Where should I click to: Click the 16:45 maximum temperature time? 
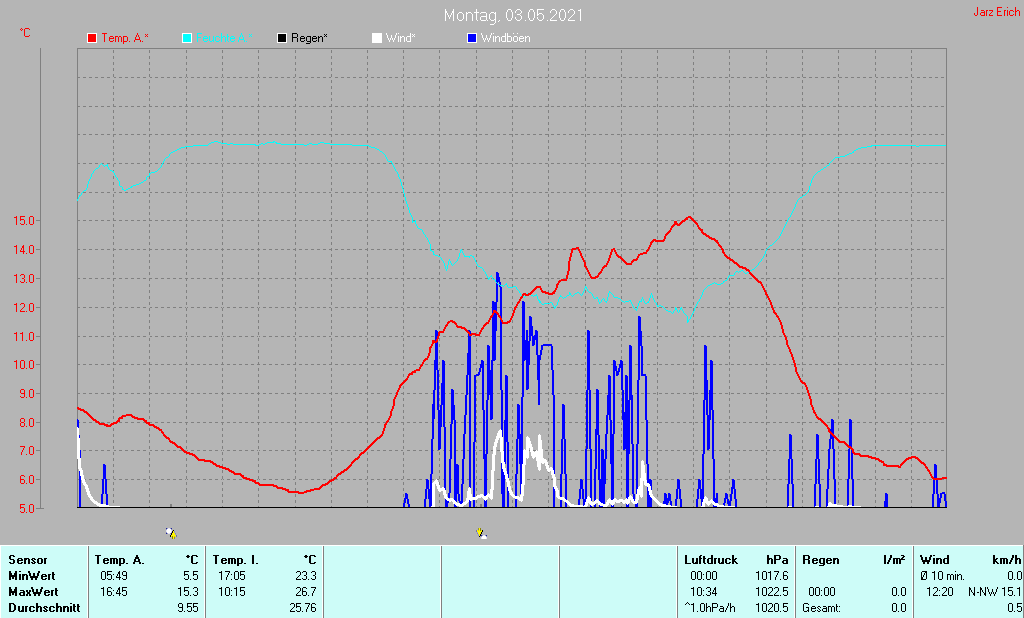114,591
